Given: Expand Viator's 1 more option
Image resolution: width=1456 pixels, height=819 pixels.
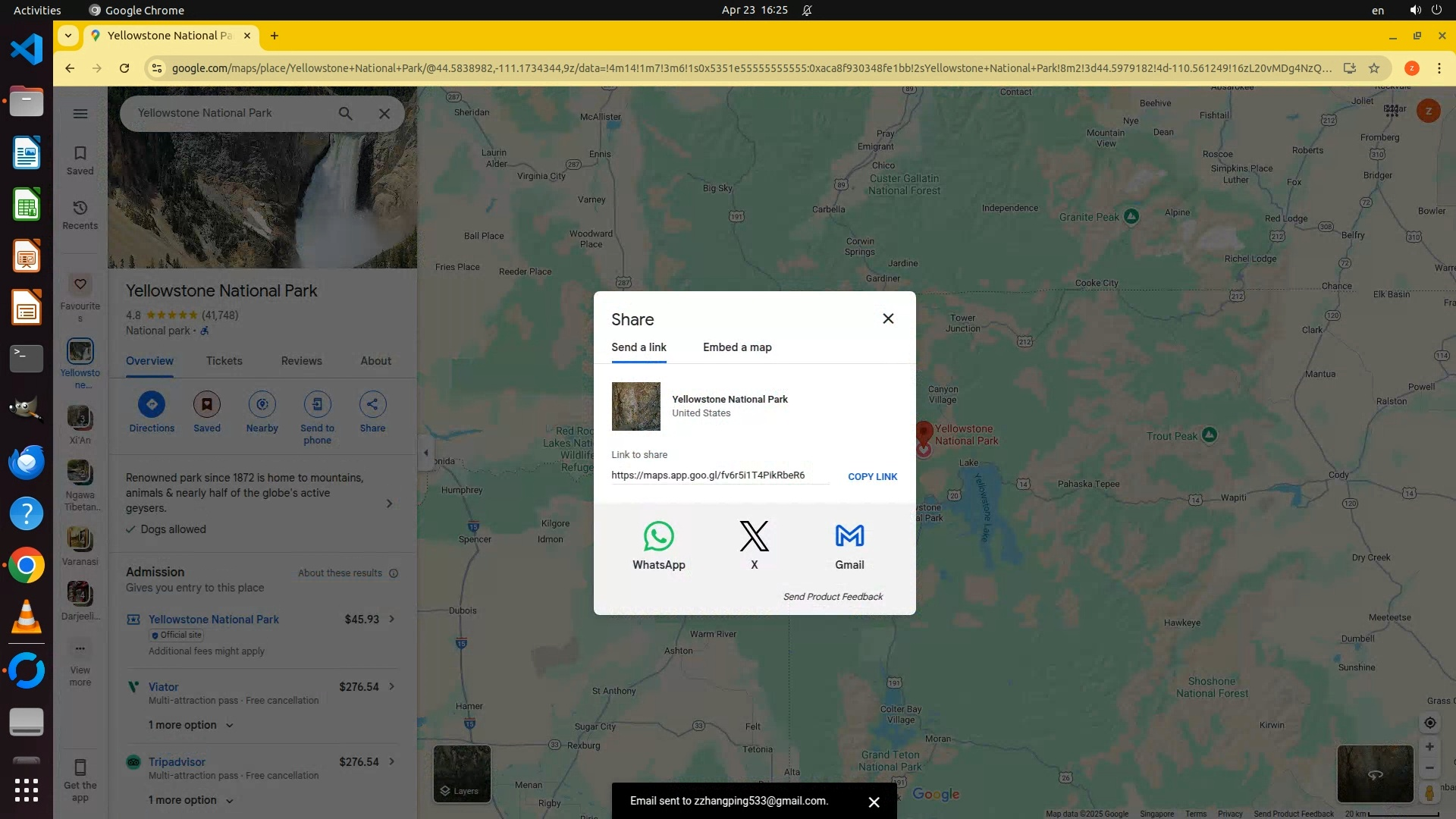Looking at the screenshot, I should tap(190, 726).
